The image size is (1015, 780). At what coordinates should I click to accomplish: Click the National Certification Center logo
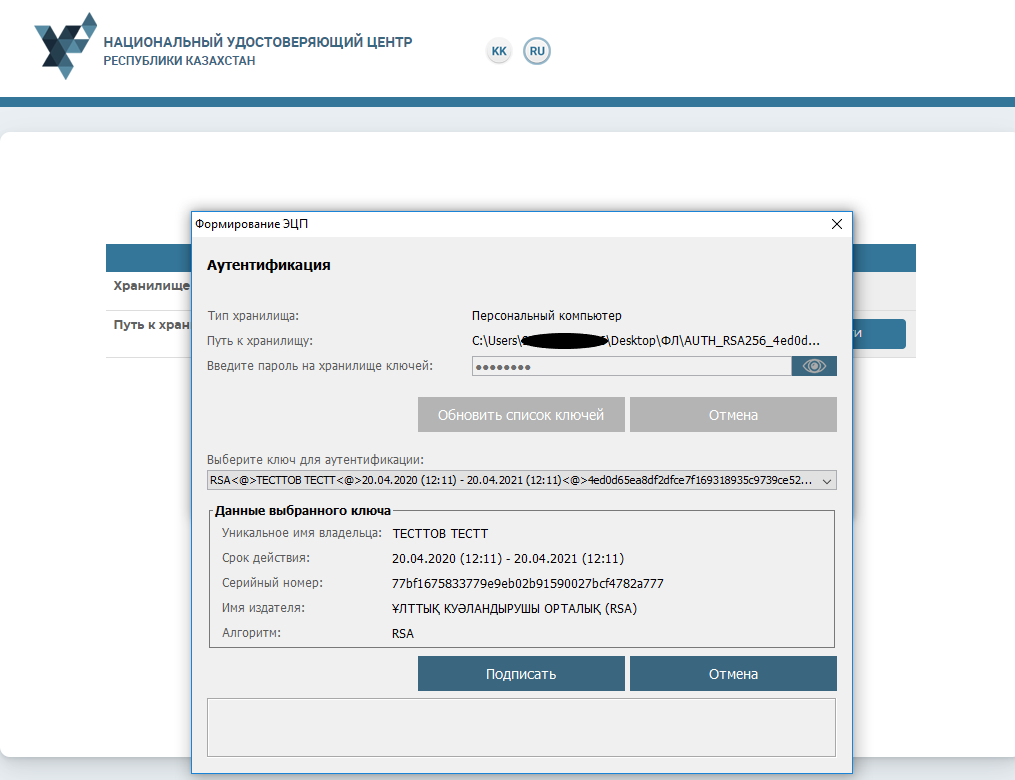tap(66, 46)
